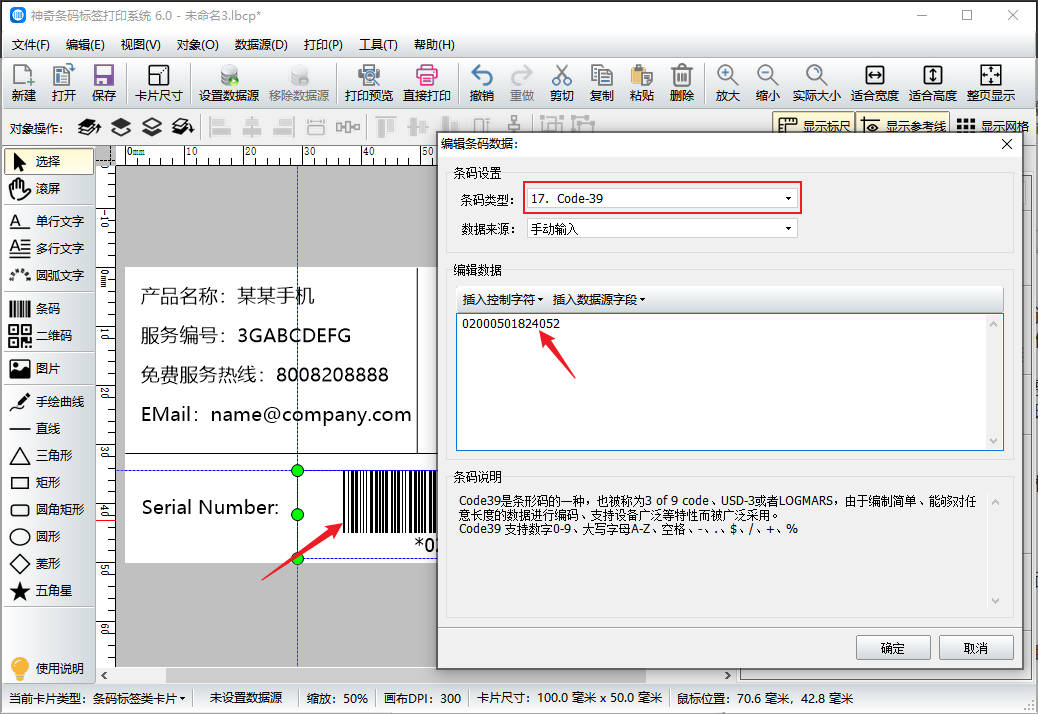1038x714 pixels.
Task: Click the Zoom In (放大) icon
Action: (x=727, y=82)
